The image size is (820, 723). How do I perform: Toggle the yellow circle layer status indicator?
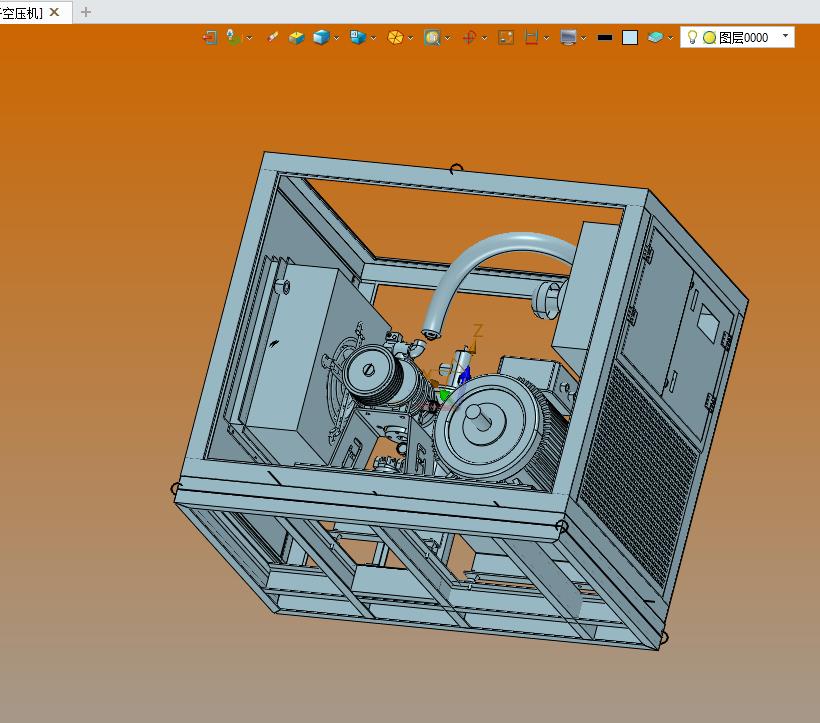(x=709, y=37)
